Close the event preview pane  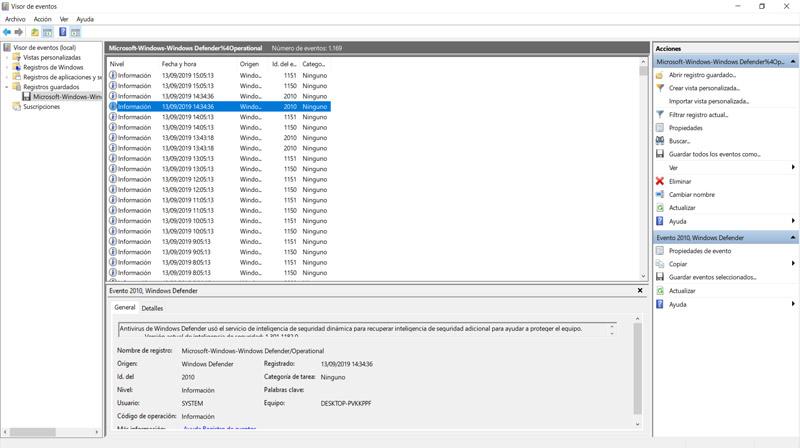[x=640, y=290]
